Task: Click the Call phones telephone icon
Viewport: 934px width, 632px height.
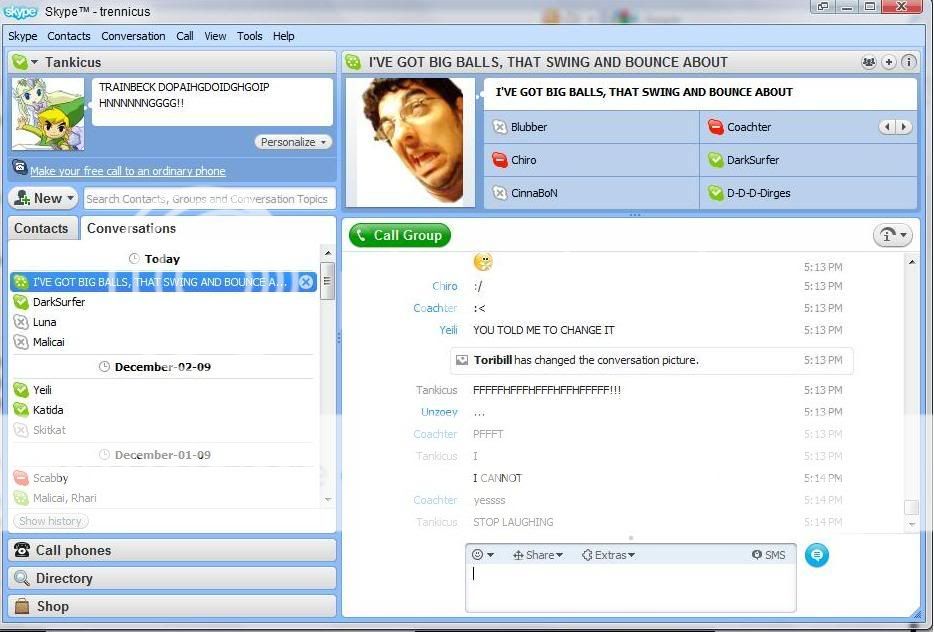Action: [x=22, y=551]
